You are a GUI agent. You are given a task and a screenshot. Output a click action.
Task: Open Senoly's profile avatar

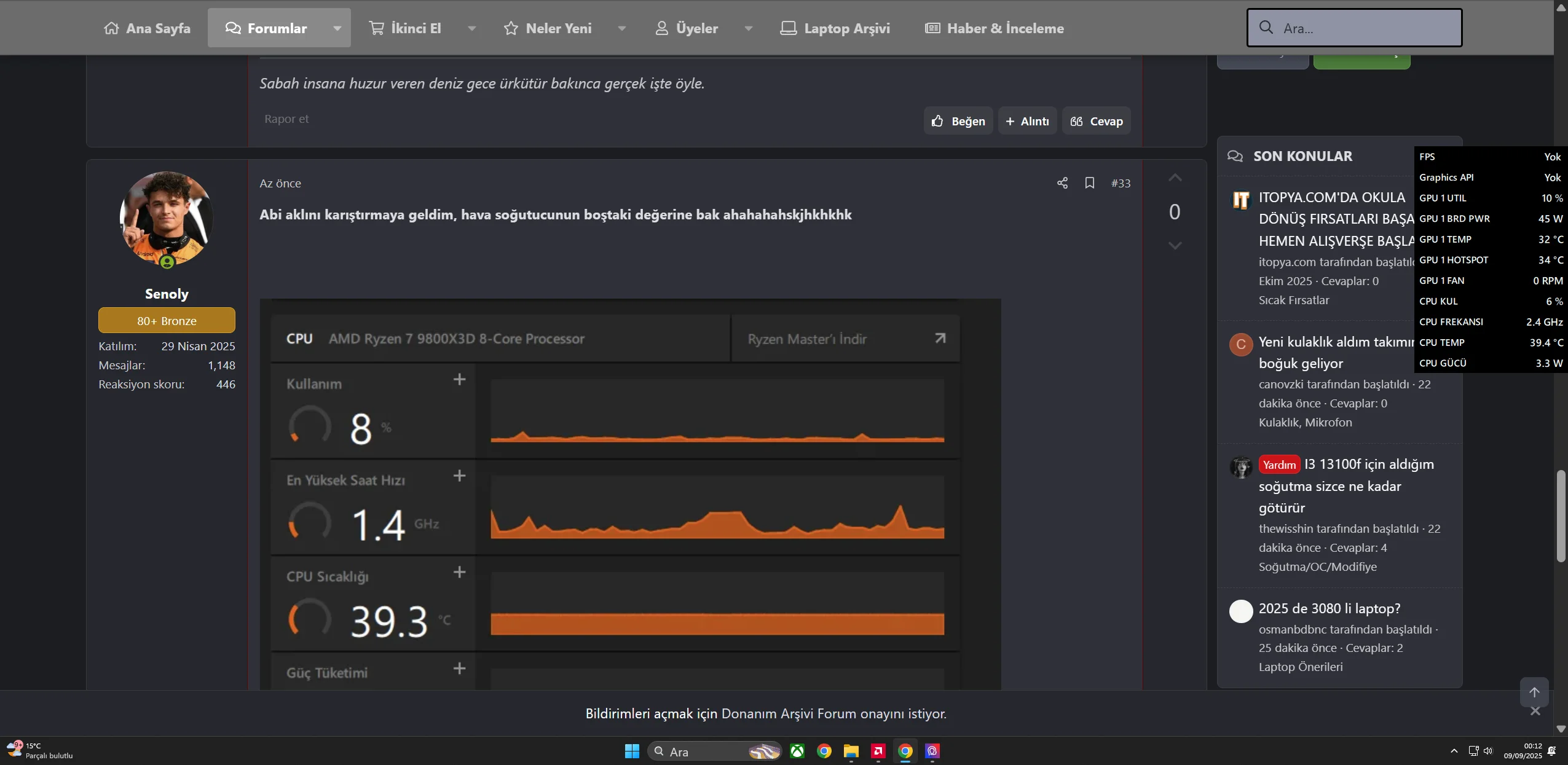[167, 218]
